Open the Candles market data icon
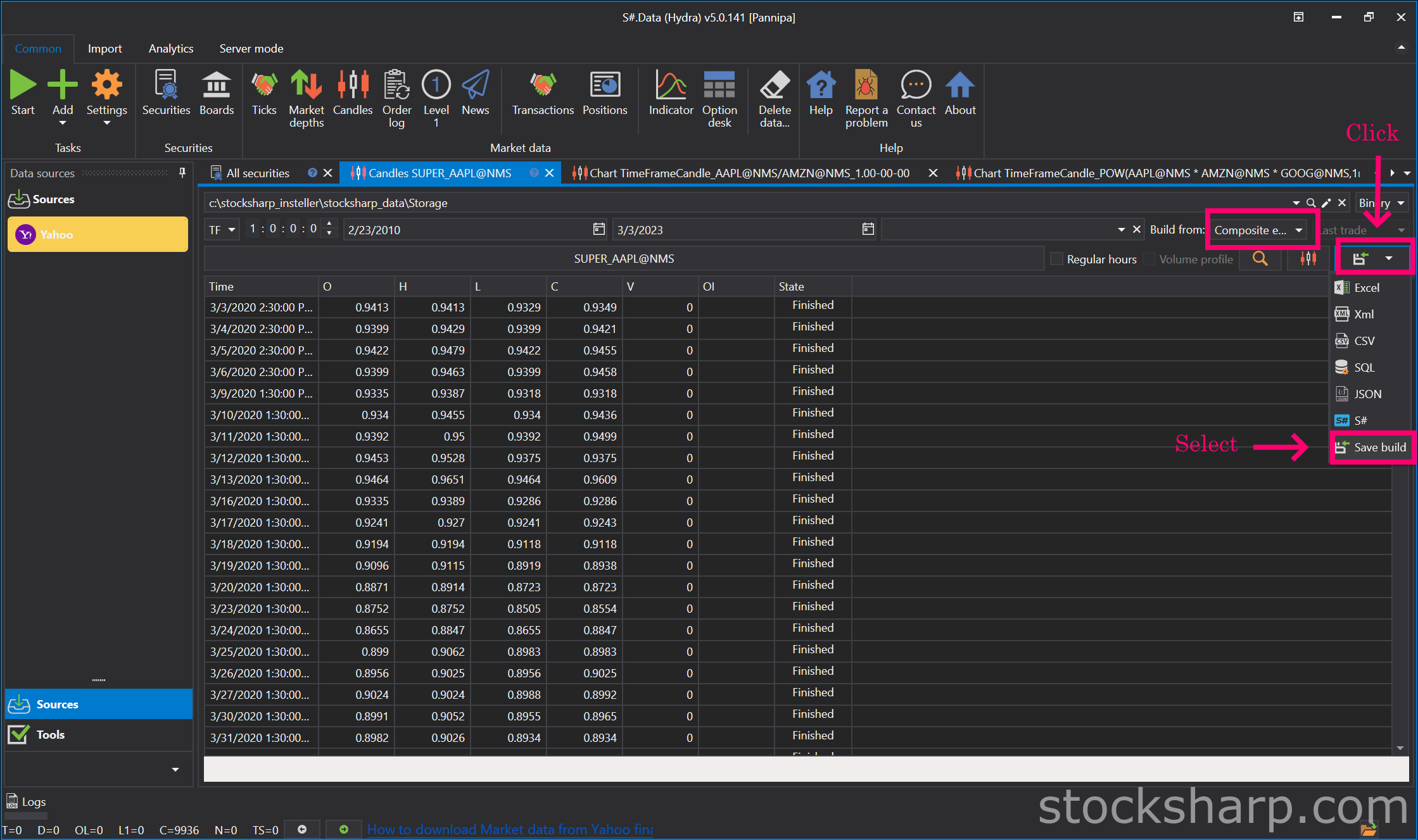 point(353,85)
